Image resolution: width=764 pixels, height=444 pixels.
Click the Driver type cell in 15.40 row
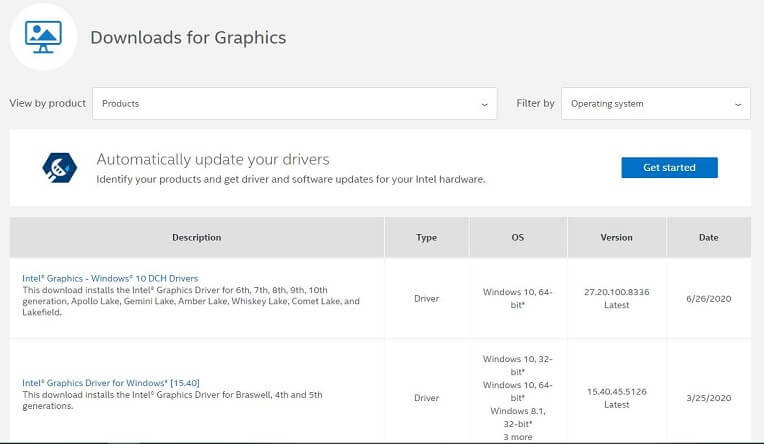426,398
